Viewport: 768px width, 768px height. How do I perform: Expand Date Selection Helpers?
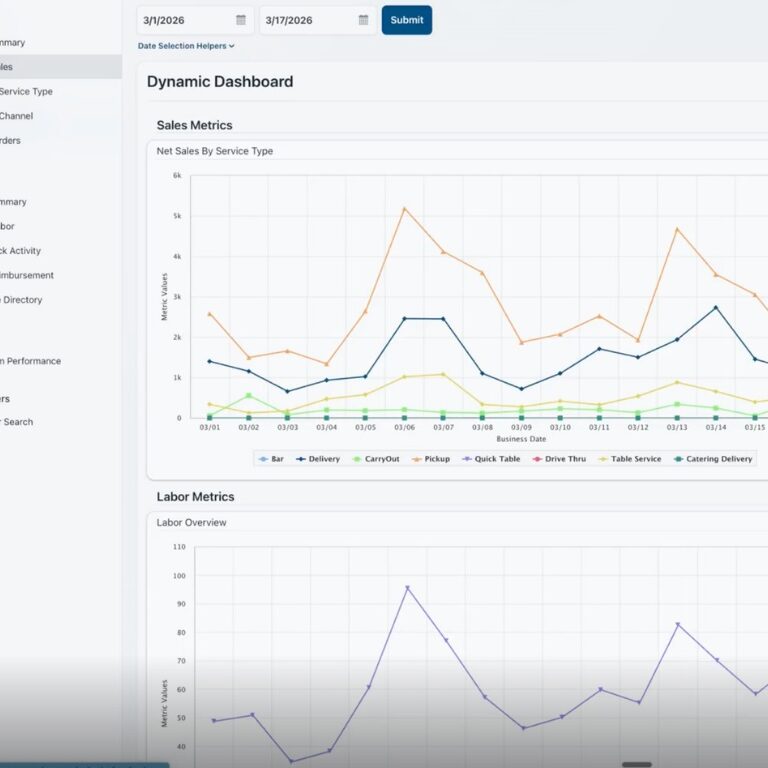[186, 46]
